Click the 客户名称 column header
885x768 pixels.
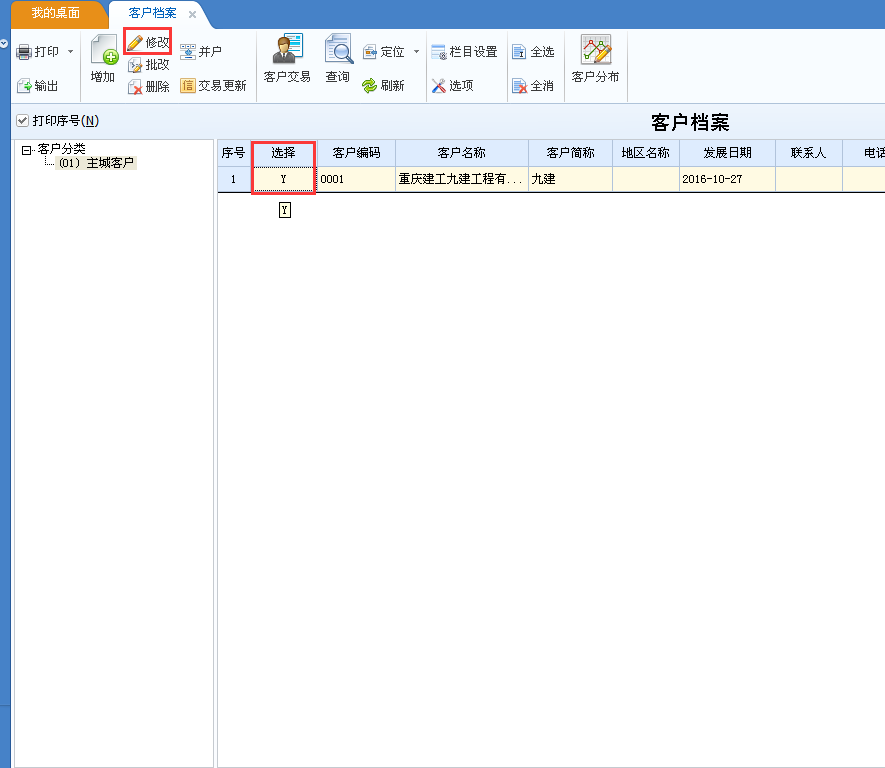coord(461,153)
